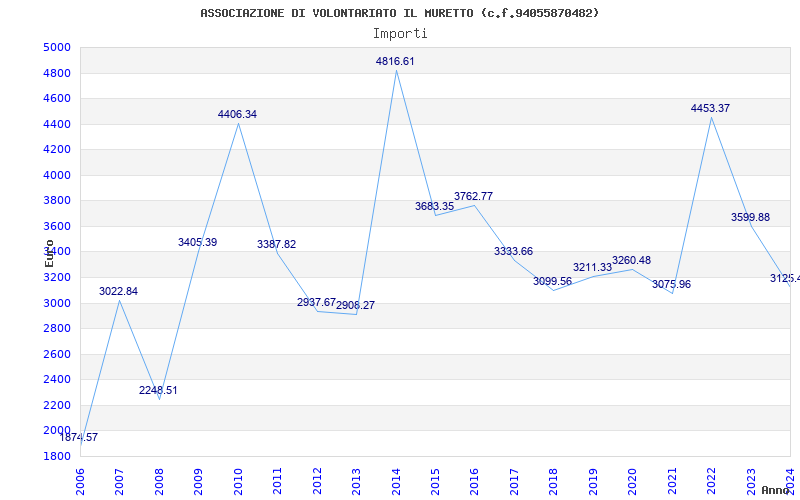
Task: Click the 4200 Euro axis value
Action: (x=57, y=150)
